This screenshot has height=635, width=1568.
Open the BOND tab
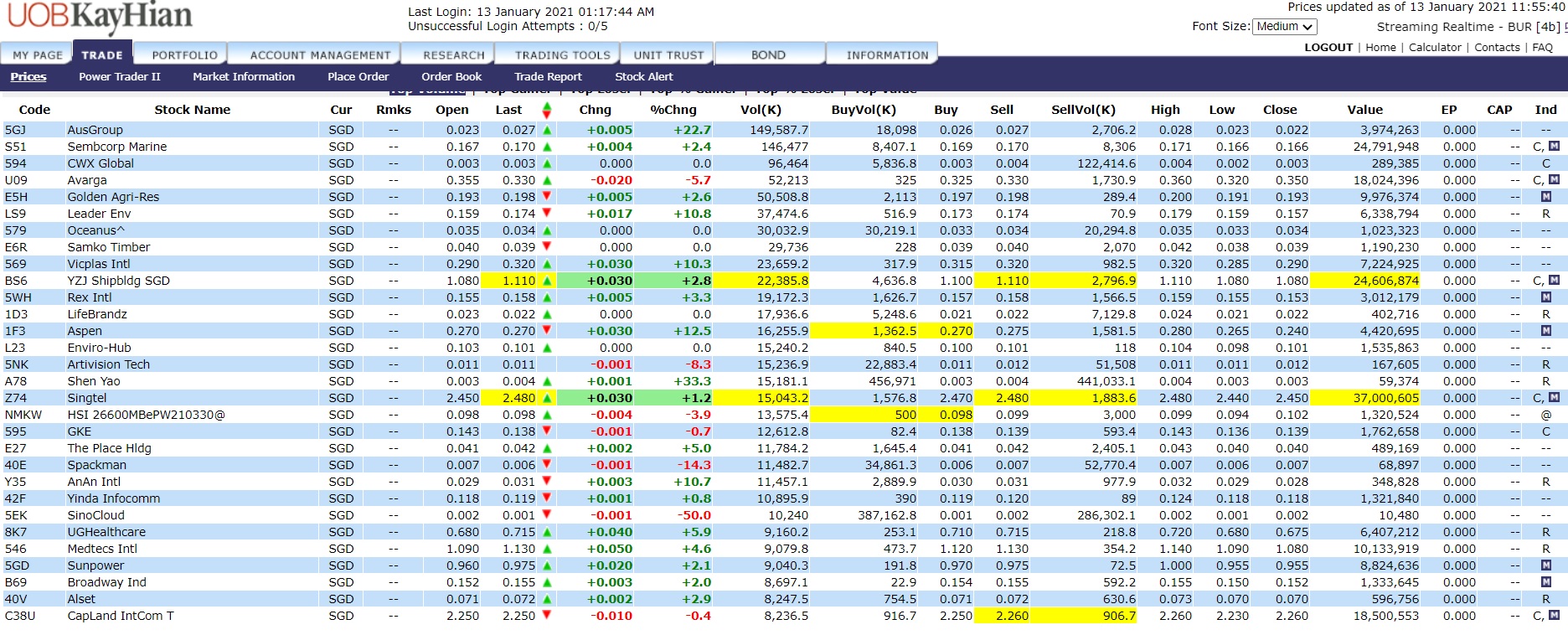768,55
